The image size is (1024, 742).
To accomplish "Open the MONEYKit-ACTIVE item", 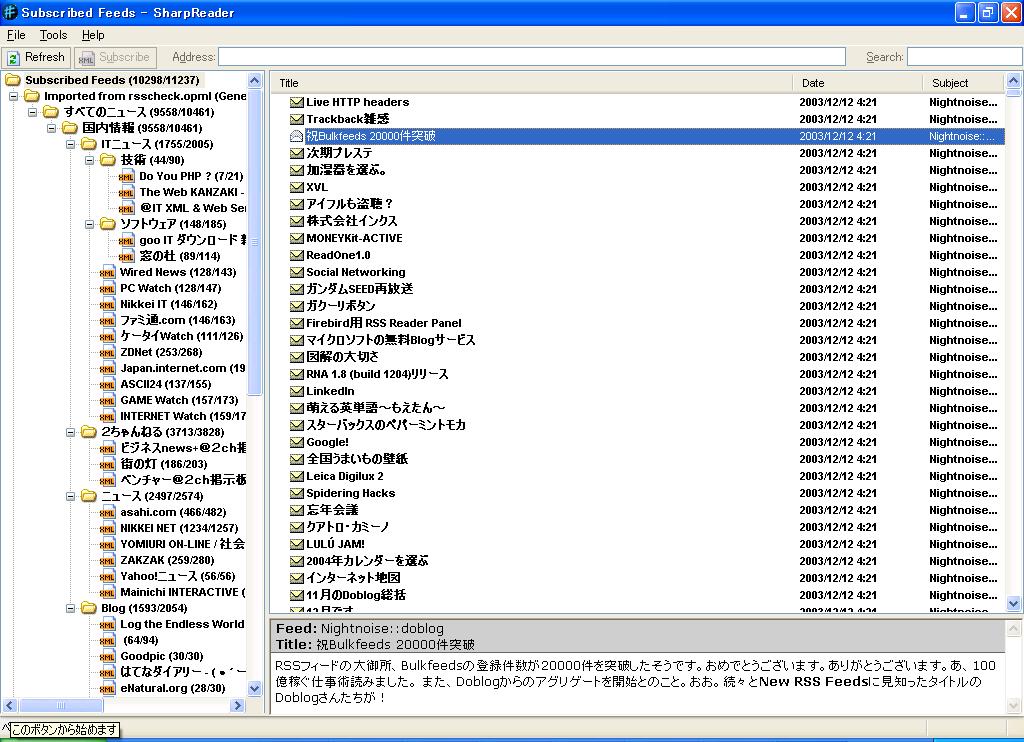I will [355, 238].
